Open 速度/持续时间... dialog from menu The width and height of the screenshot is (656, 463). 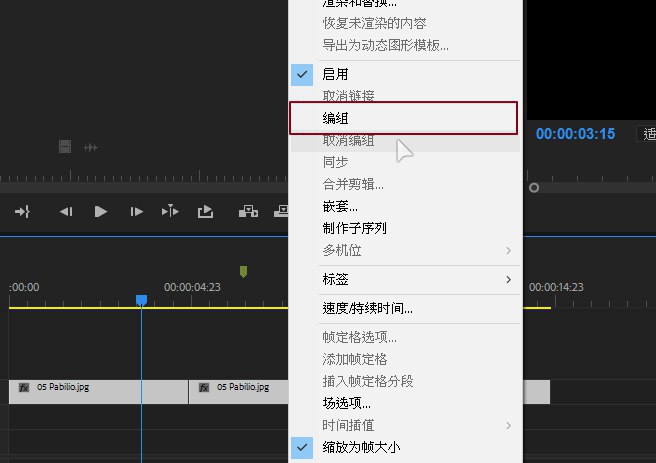[x=367, y=308]
